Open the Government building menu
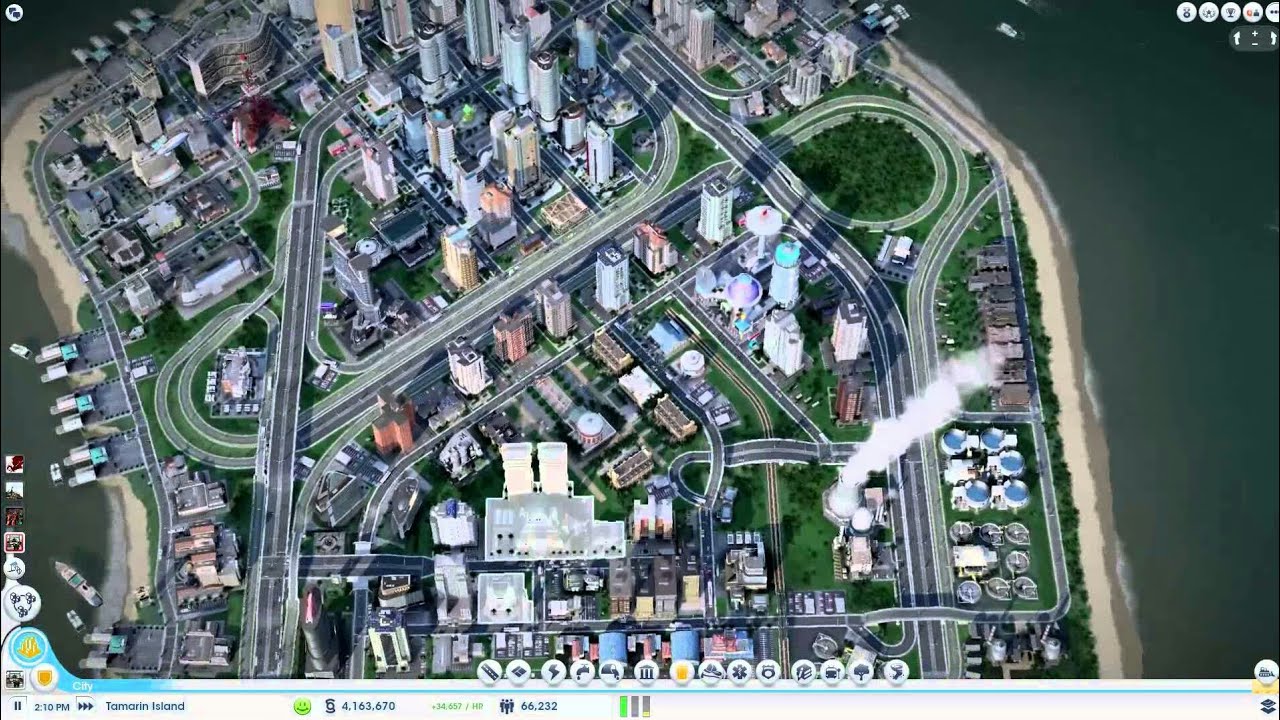Screen dimensions: 1280x720 pyautogui.click(x=646, y=672)
